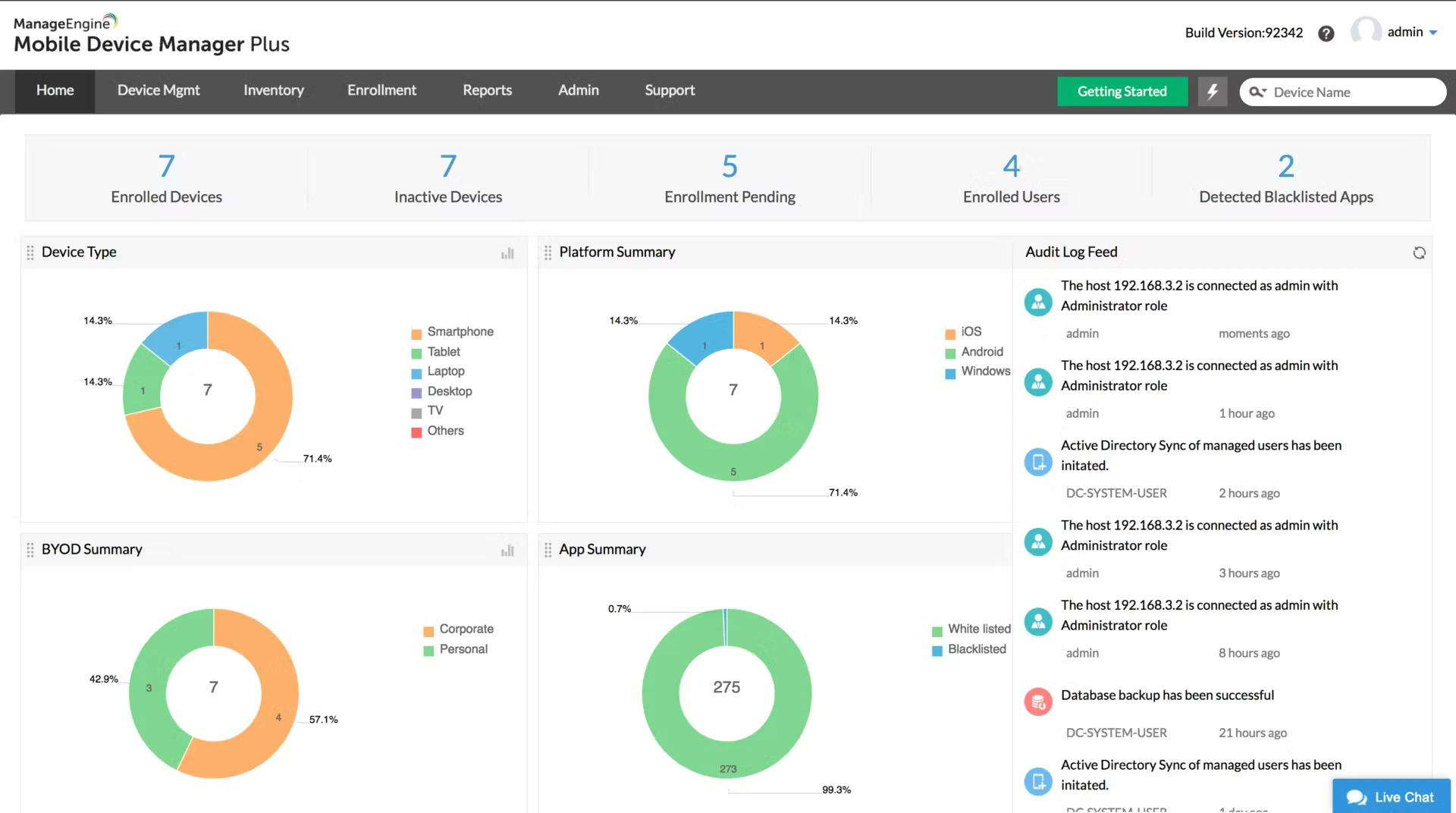The image size is (1456, 813).
Task: Click the Getting Started button
Action: click(1122, 91)
